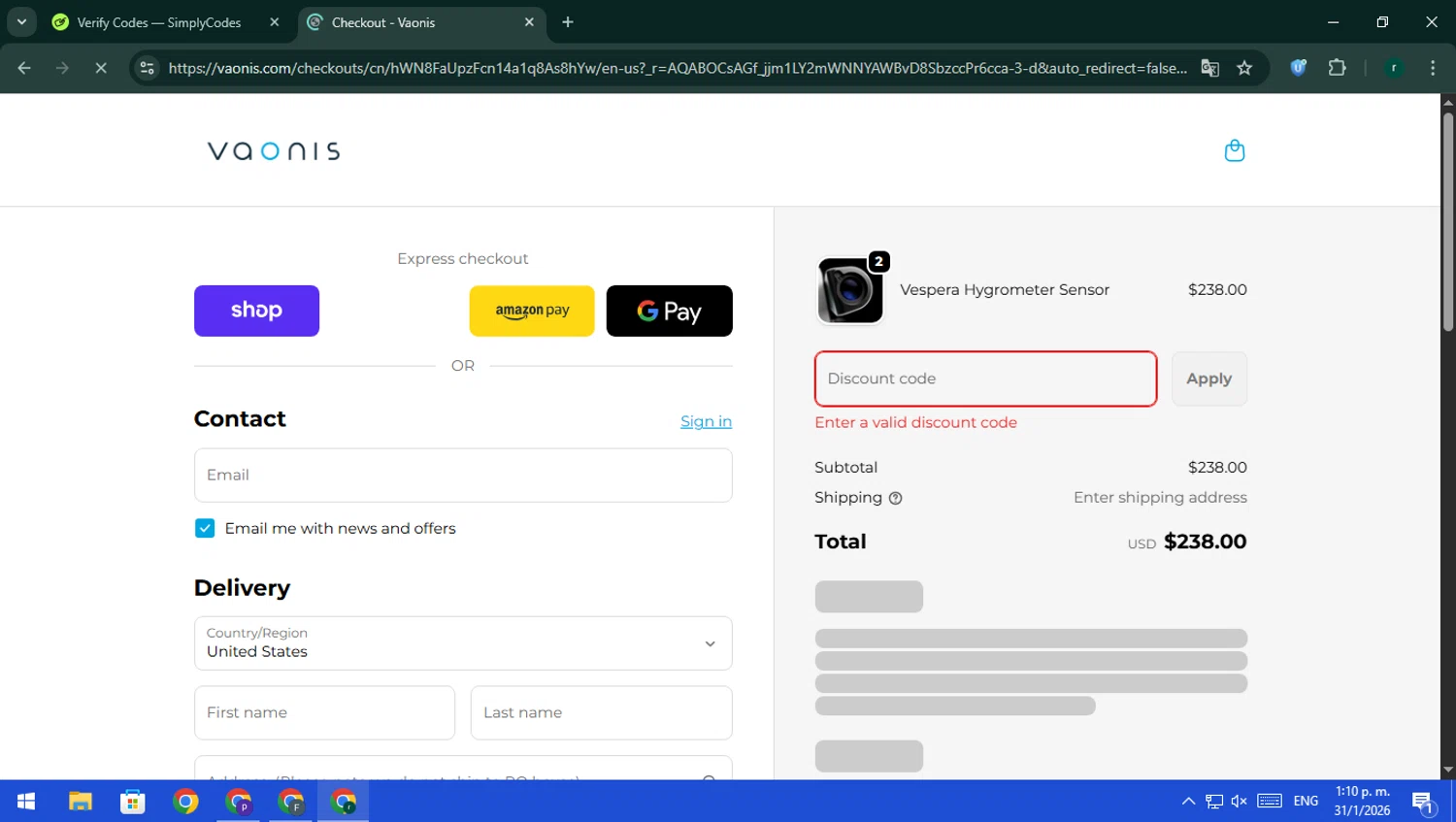1456x822 pixels.
Task: Focus the First name field
Action: 324,713
